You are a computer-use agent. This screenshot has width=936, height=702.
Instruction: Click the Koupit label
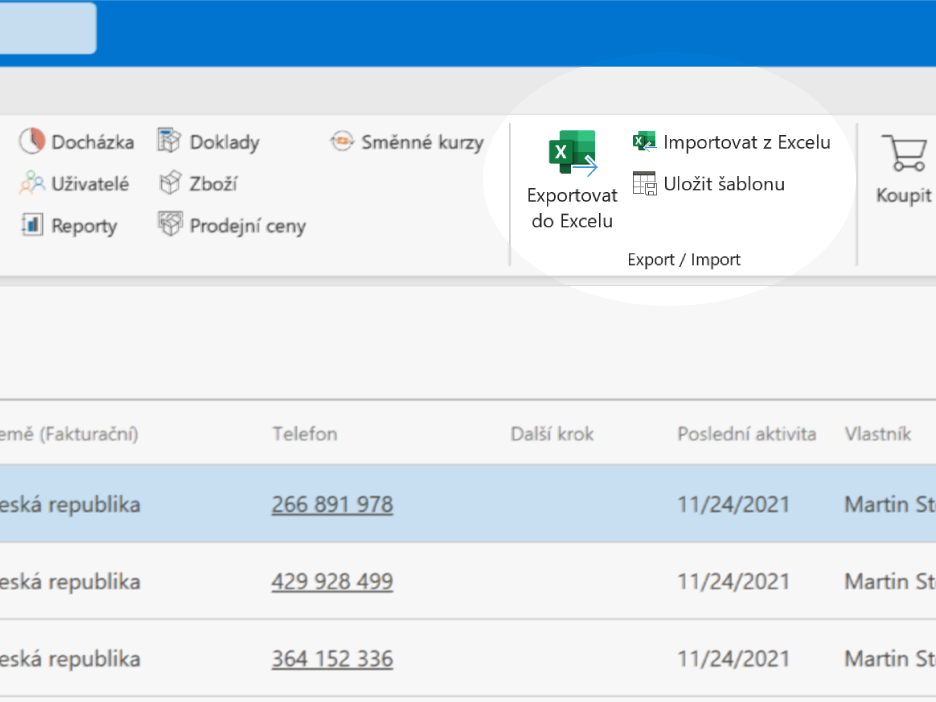904,196
